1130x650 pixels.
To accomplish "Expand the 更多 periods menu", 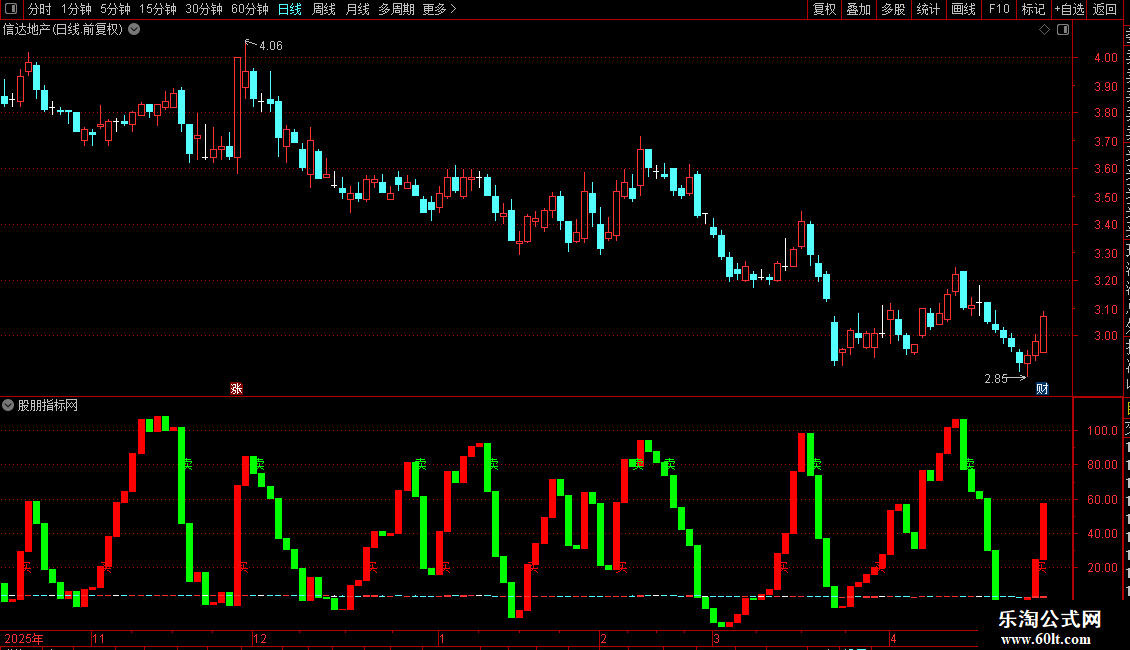I will pos(440,9).
